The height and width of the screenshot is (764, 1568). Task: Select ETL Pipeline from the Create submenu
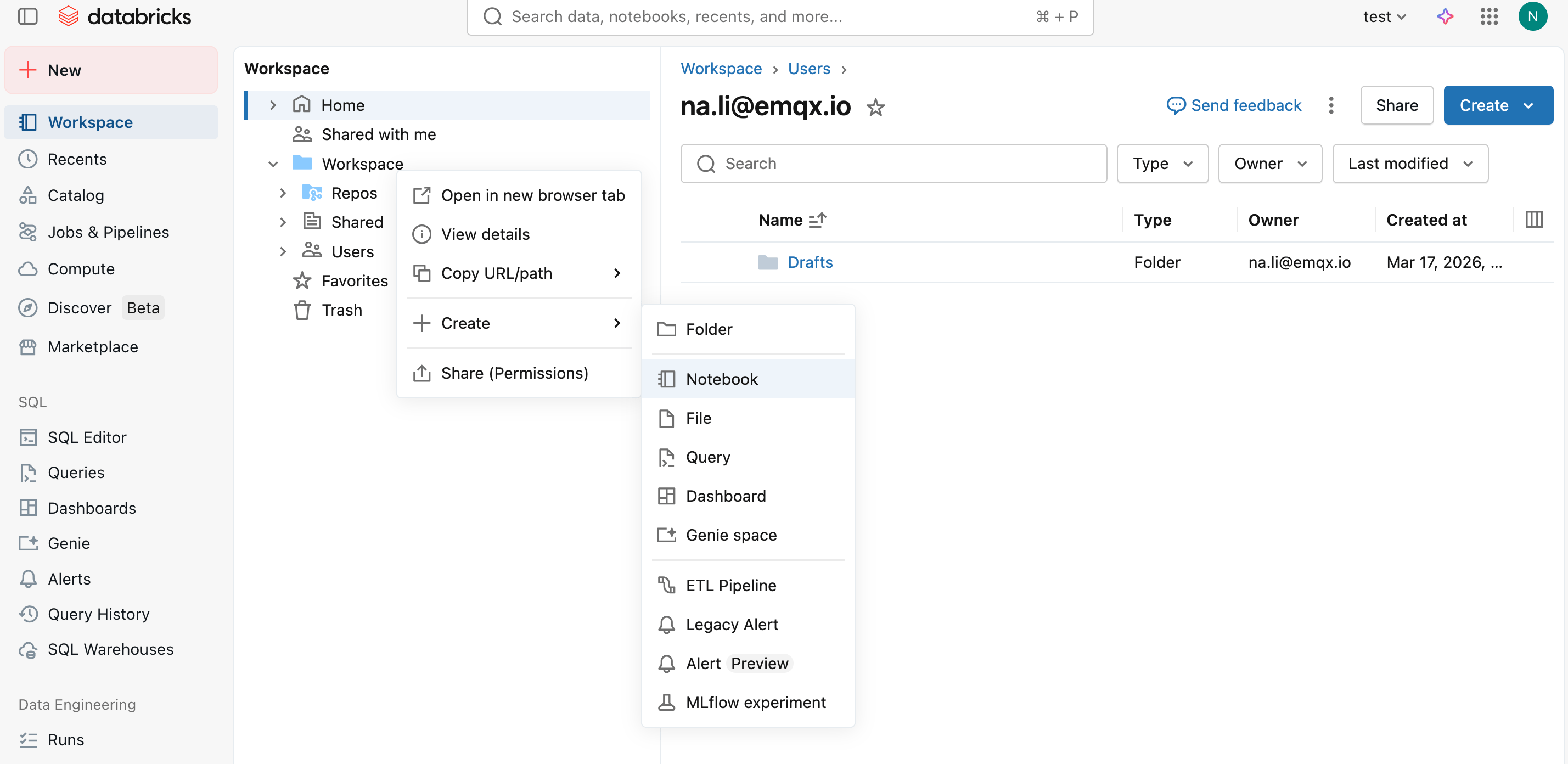point(730,585)
